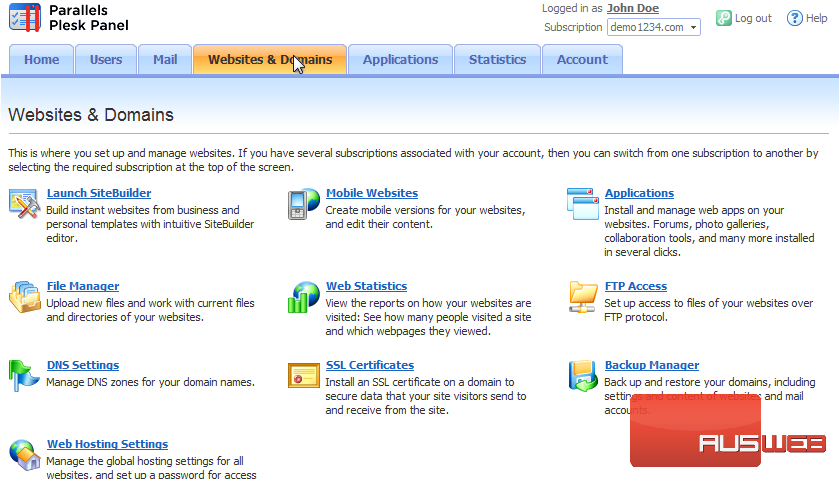Click the SSL Certificates icon

click(303, 375)
